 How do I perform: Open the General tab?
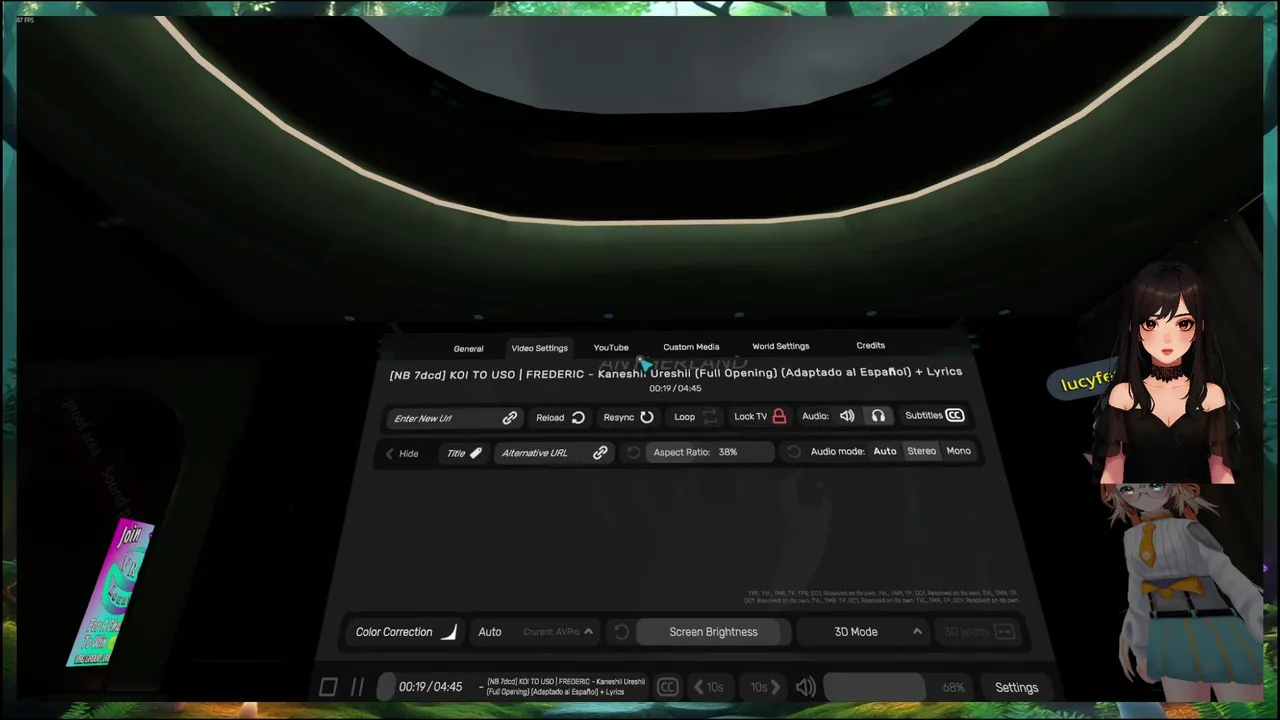(x=468, y=348)
